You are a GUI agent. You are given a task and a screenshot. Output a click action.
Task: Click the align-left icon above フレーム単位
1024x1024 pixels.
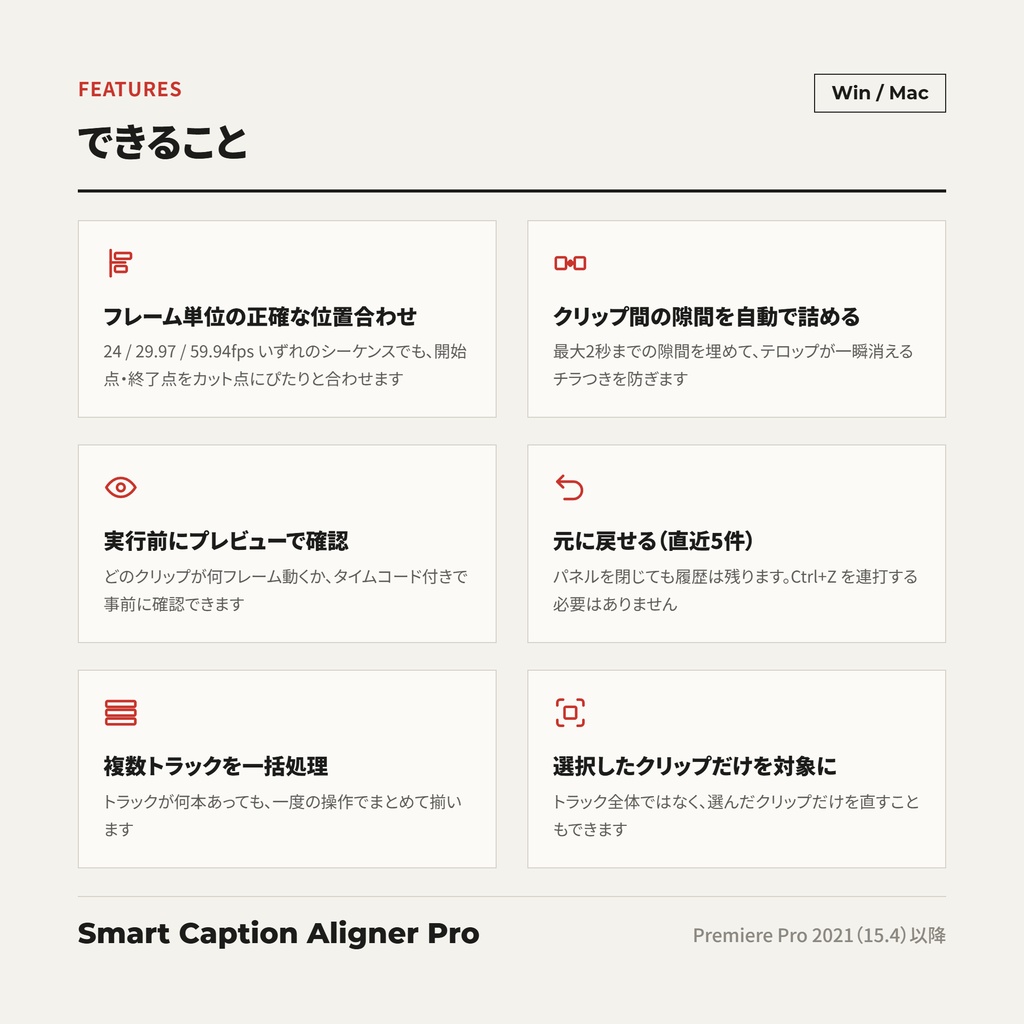point(120,263)
